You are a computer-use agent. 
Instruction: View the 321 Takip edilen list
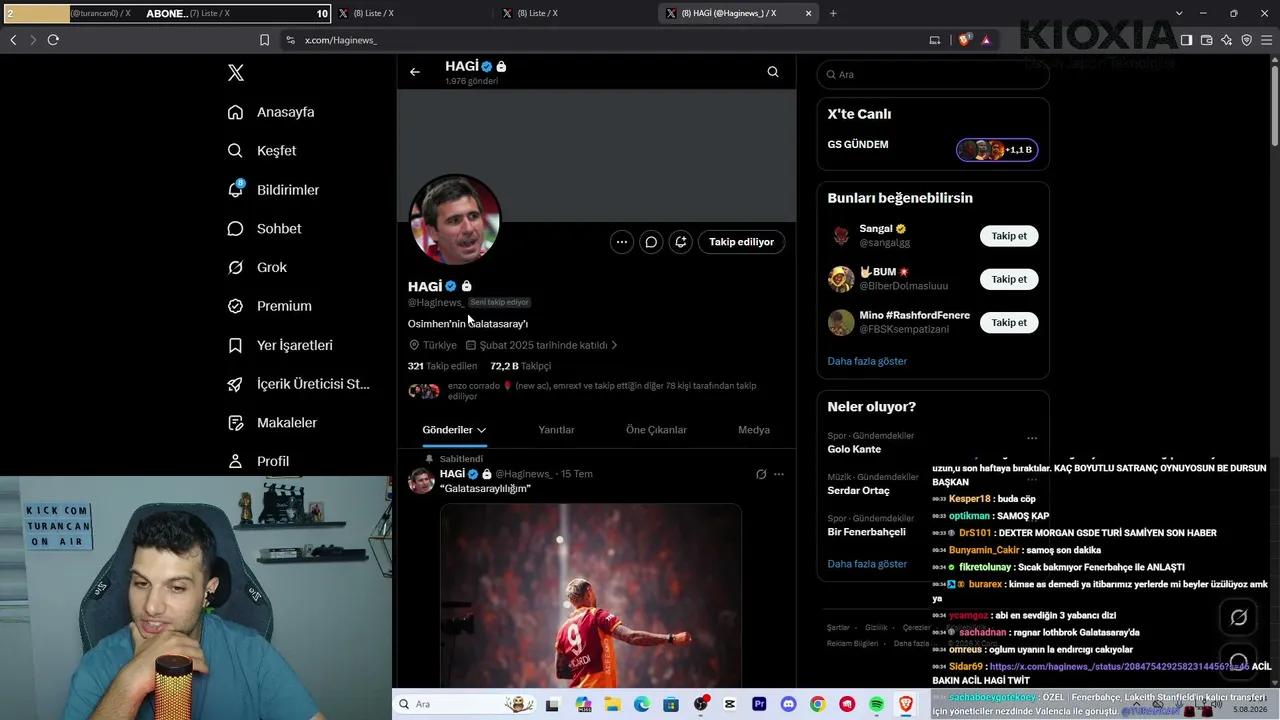[442, 366]
